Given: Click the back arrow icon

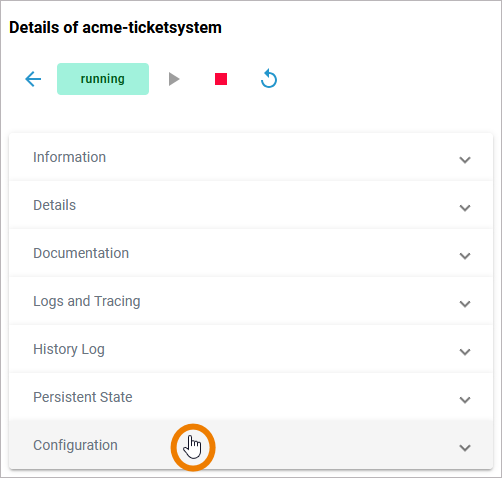Looking at the screenshot, I should click(x=33, y=79).
